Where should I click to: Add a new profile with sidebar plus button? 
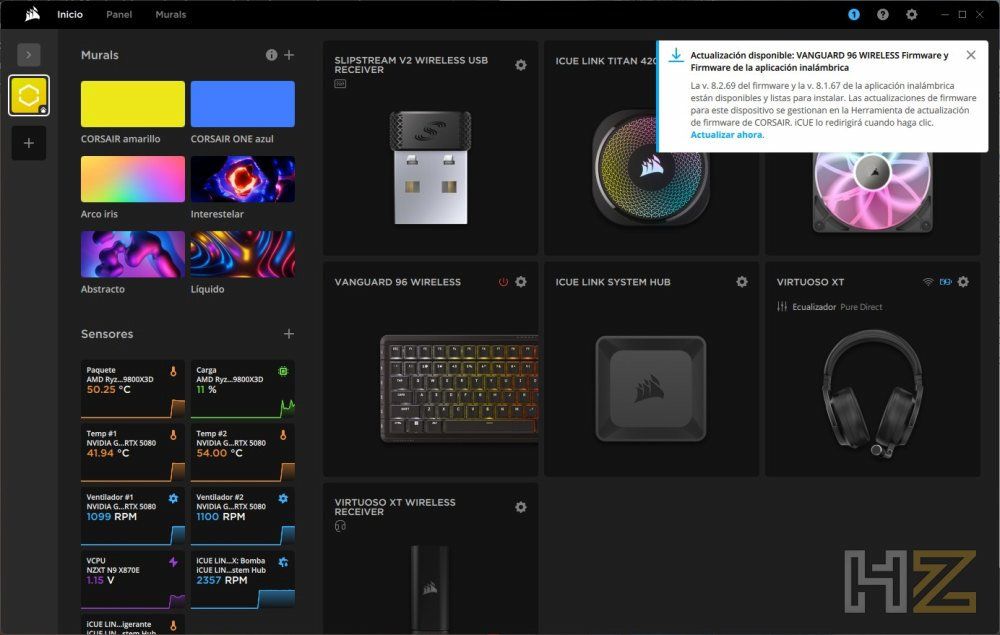click(x=29, y=143)
